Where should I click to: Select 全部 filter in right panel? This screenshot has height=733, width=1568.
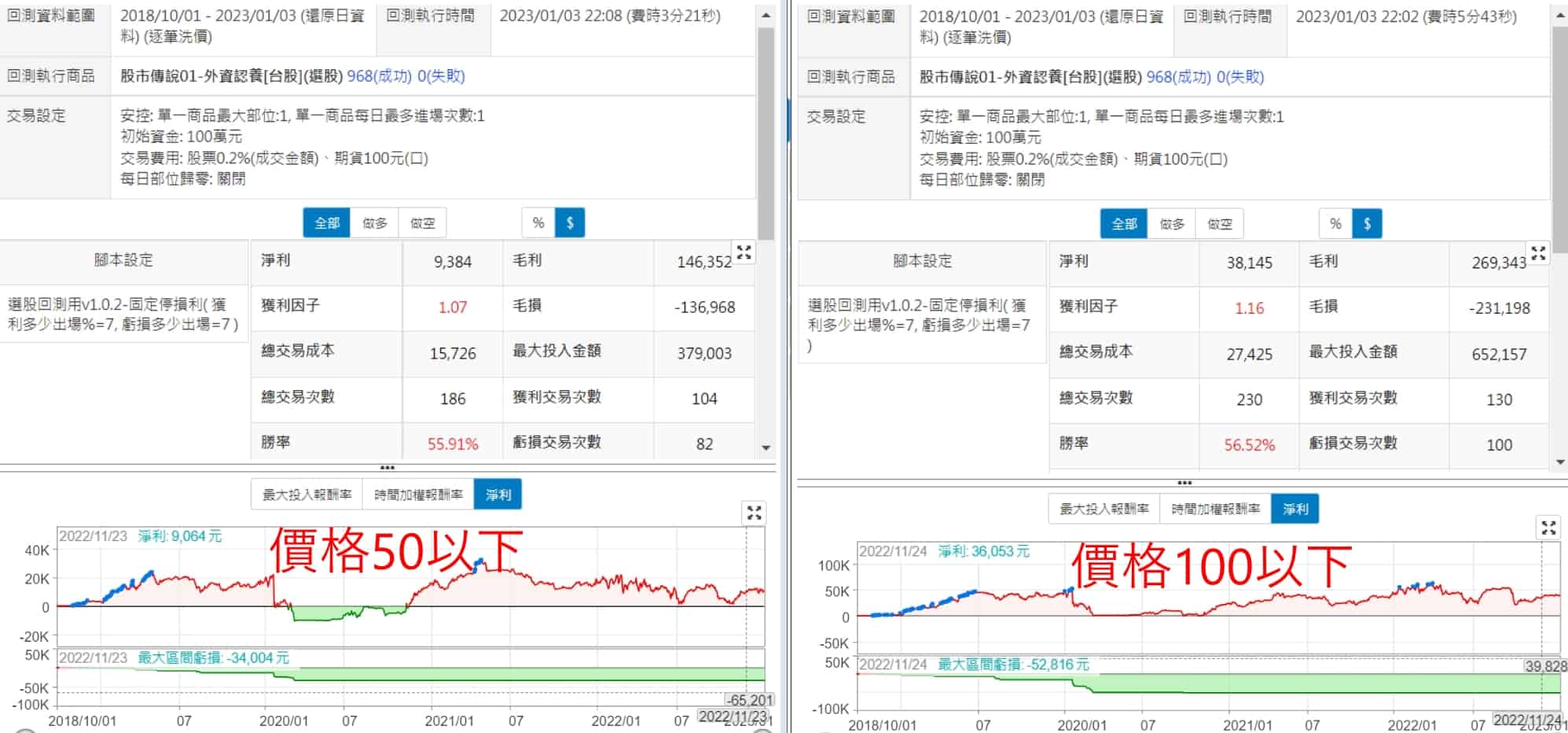click(x=1124, y=224)
